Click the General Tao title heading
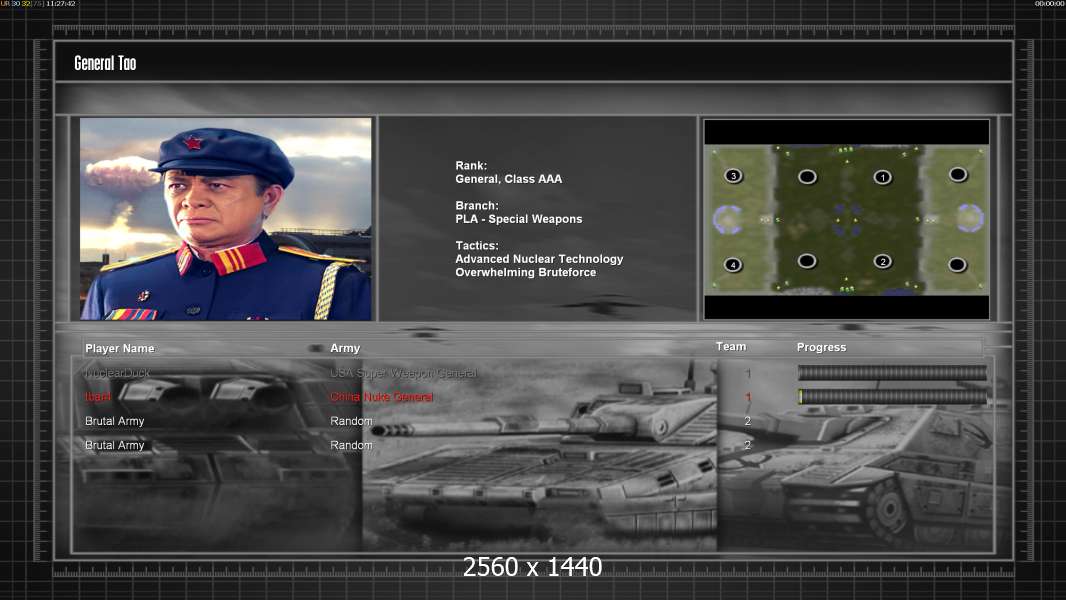 click(105, 63)
